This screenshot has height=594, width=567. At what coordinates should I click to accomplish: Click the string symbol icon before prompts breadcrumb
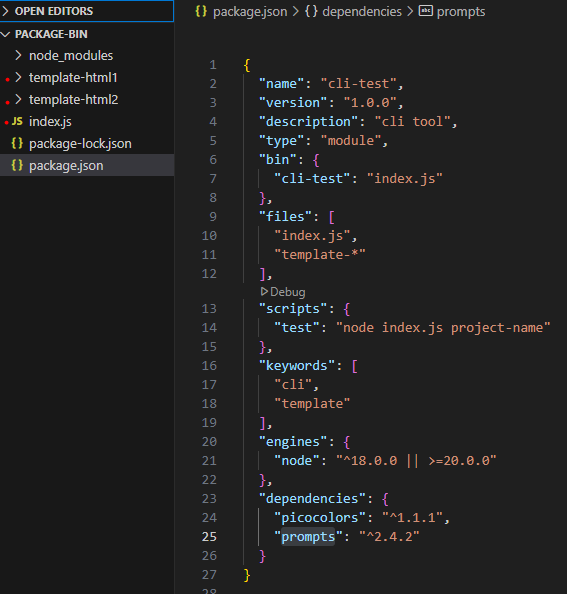426,11
